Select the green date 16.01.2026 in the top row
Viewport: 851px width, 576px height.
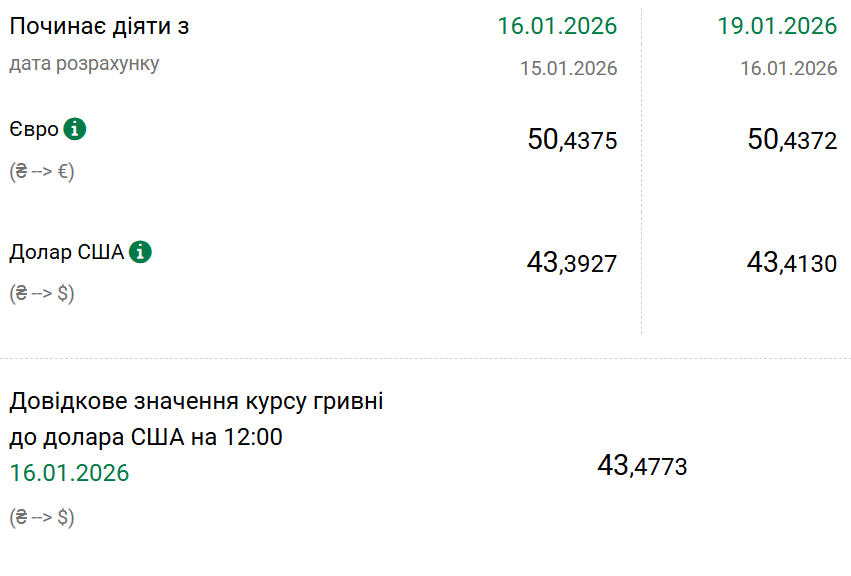click(557, 26)
